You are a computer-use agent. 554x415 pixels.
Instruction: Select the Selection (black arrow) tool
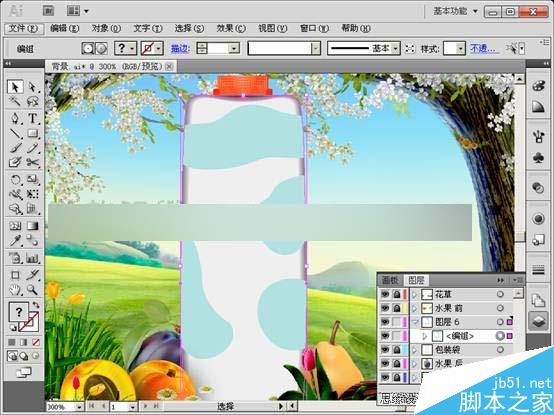pyautogui.click(x=15, y=87)
